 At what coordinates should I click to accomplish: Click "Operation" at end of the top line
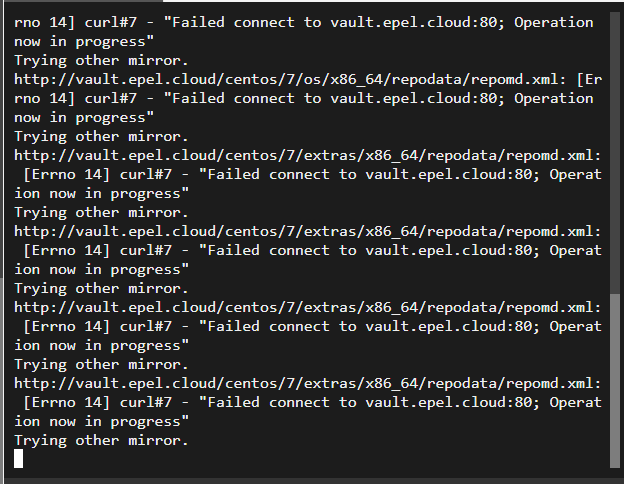554,23
